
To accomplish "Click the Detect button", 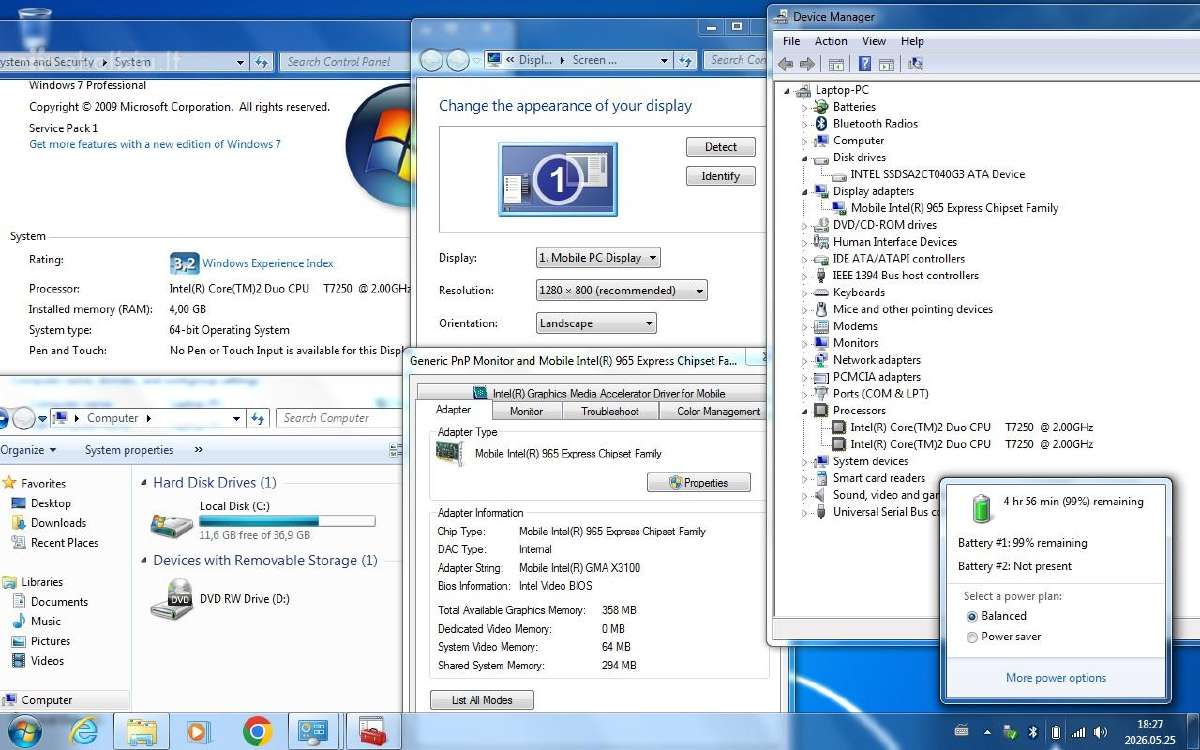I will 721,147.
